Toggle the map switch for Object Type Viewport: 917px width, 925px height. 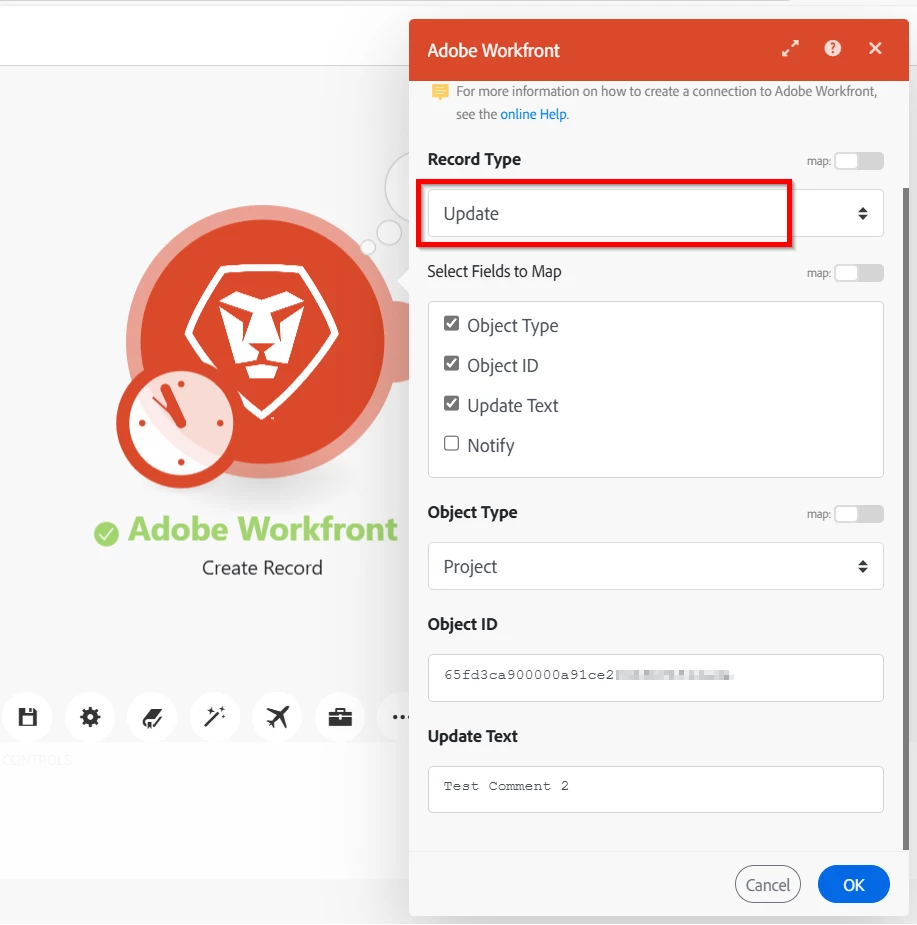pyautogui.click(x=859, y=514)
